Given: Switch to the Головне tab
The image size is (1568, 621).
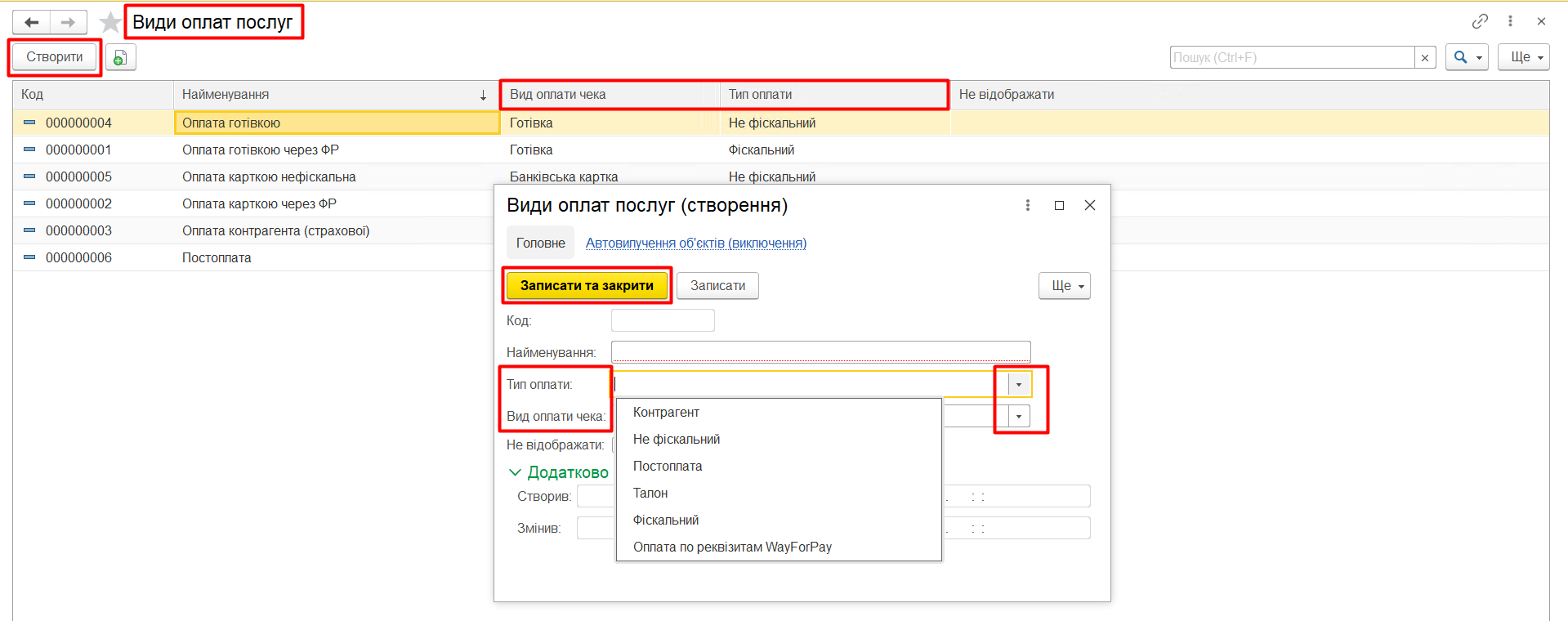Looking at the screenshot, I should (540, 243).
